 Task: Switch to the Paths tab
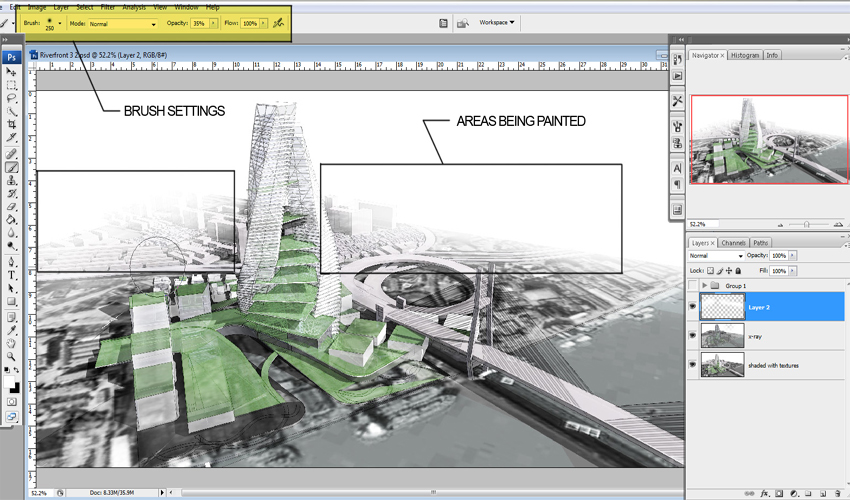coord(760,243)
